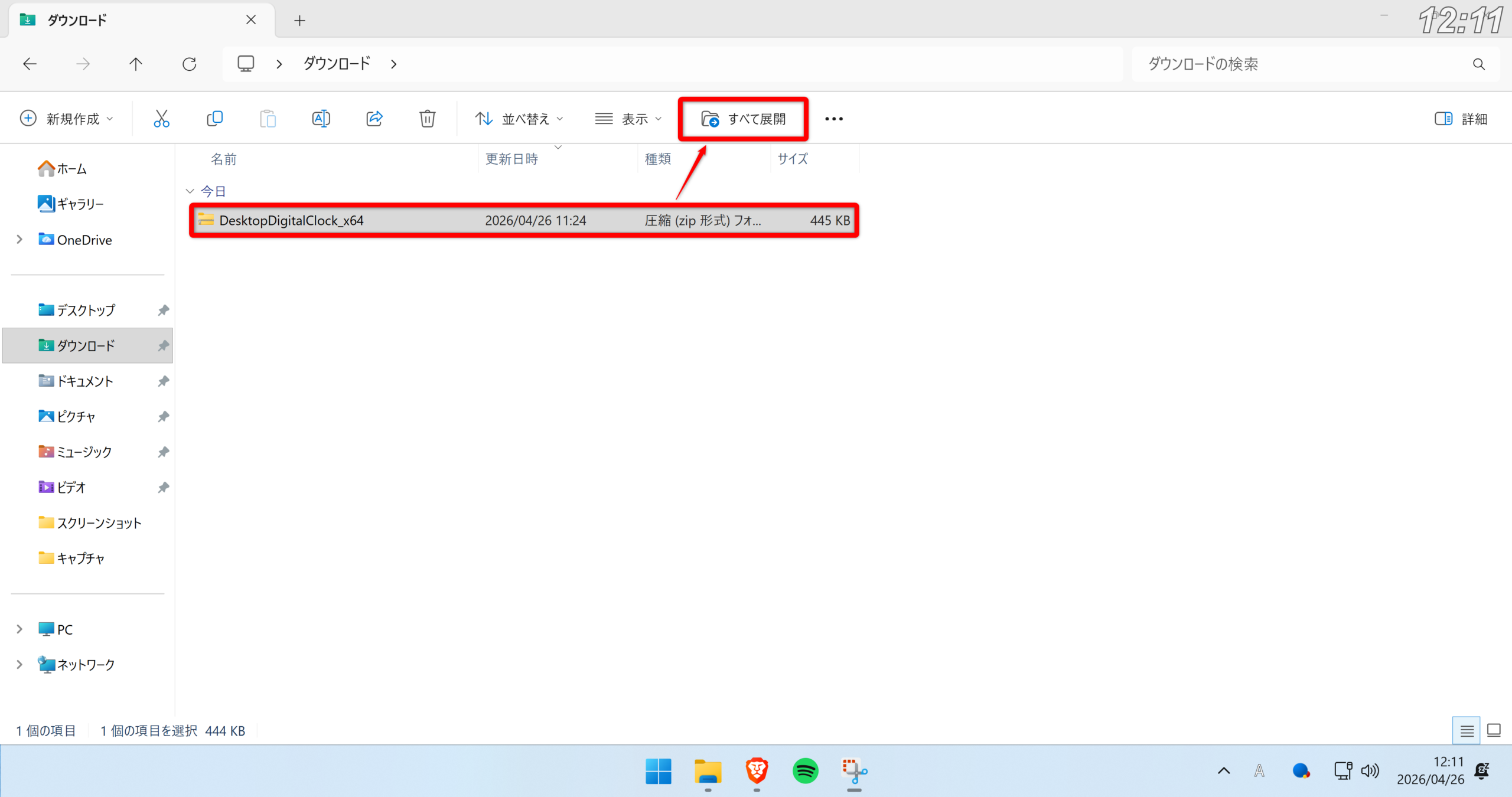1512x797 pixels.
Task: Toggle the 詳細 details pane
Action: click(x=1461, y=119)
